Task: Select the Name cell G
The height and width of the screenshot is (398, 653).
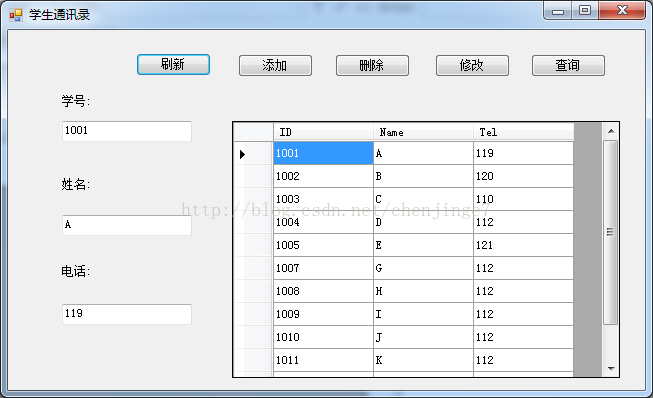Action: pyautogui.click(x=424, y=268)
